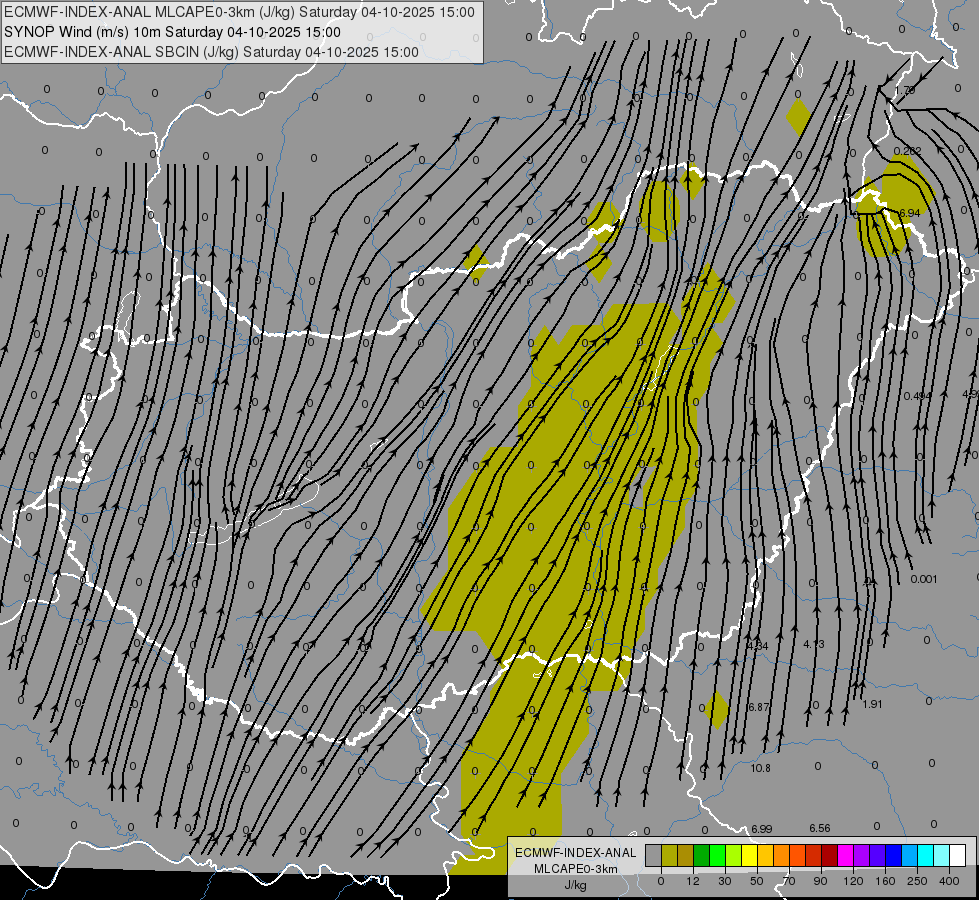The width and height of the screenshot is (979, 900).
Task: Click the bright green legend swatch
Action: (717, 855)
